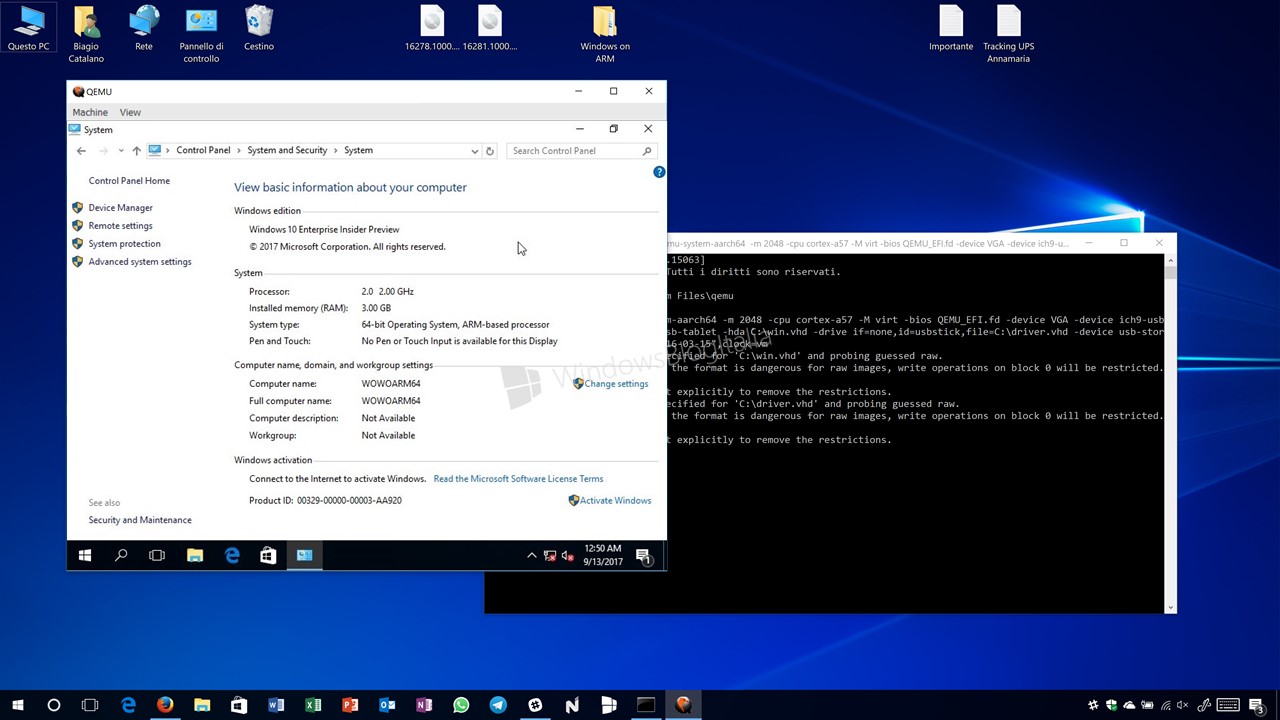Image resolution: width=1280 pixels, height=720 pixels.
Task: Open Pannello di controllo desktop icon
Action: (201, 35)
